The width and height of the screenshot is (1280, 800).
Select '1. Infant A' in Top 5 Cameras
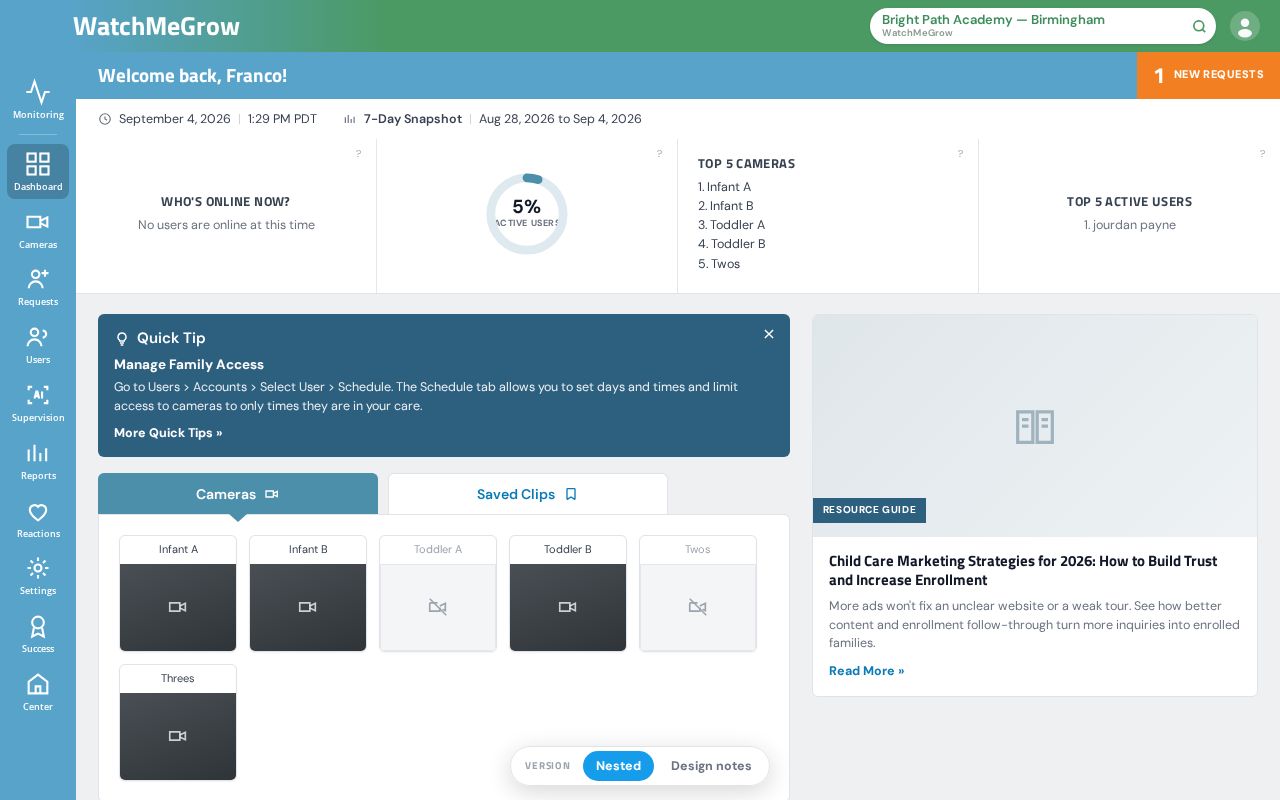pyautogui.click(x=724, y=187)
